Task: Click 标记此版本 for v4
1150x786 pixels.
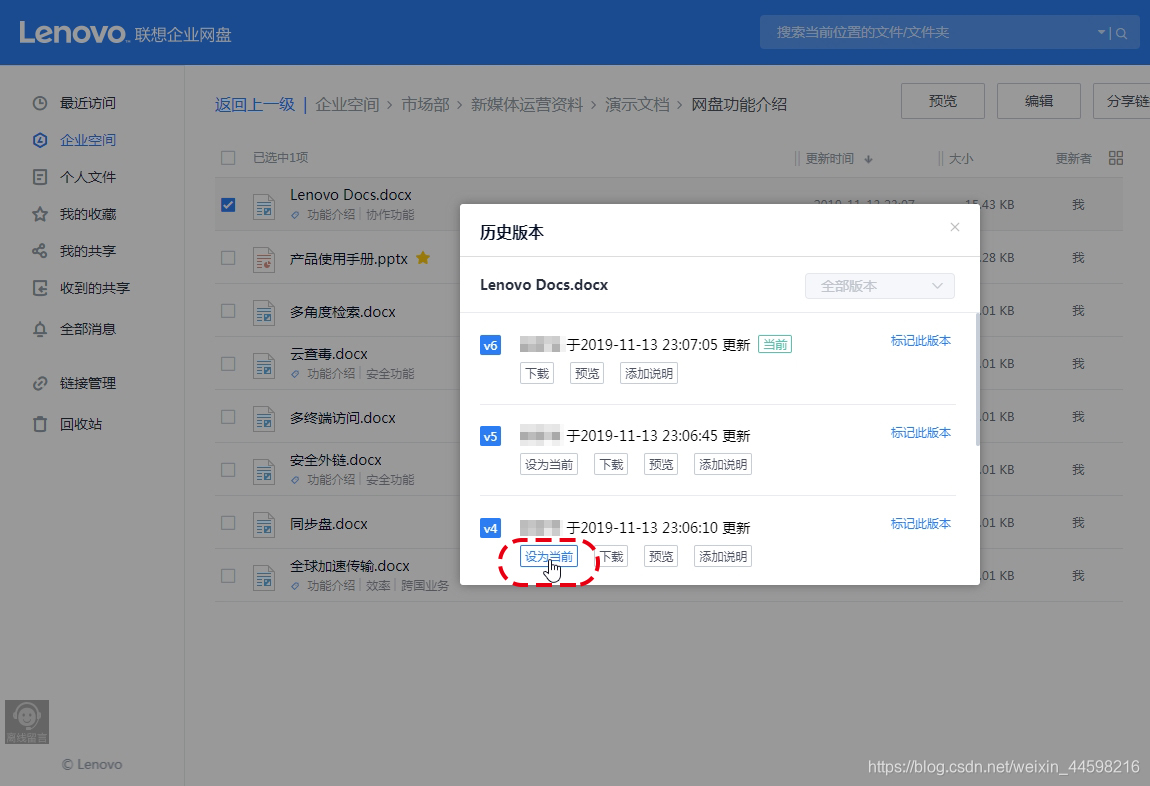Action: tap(920, 524)
